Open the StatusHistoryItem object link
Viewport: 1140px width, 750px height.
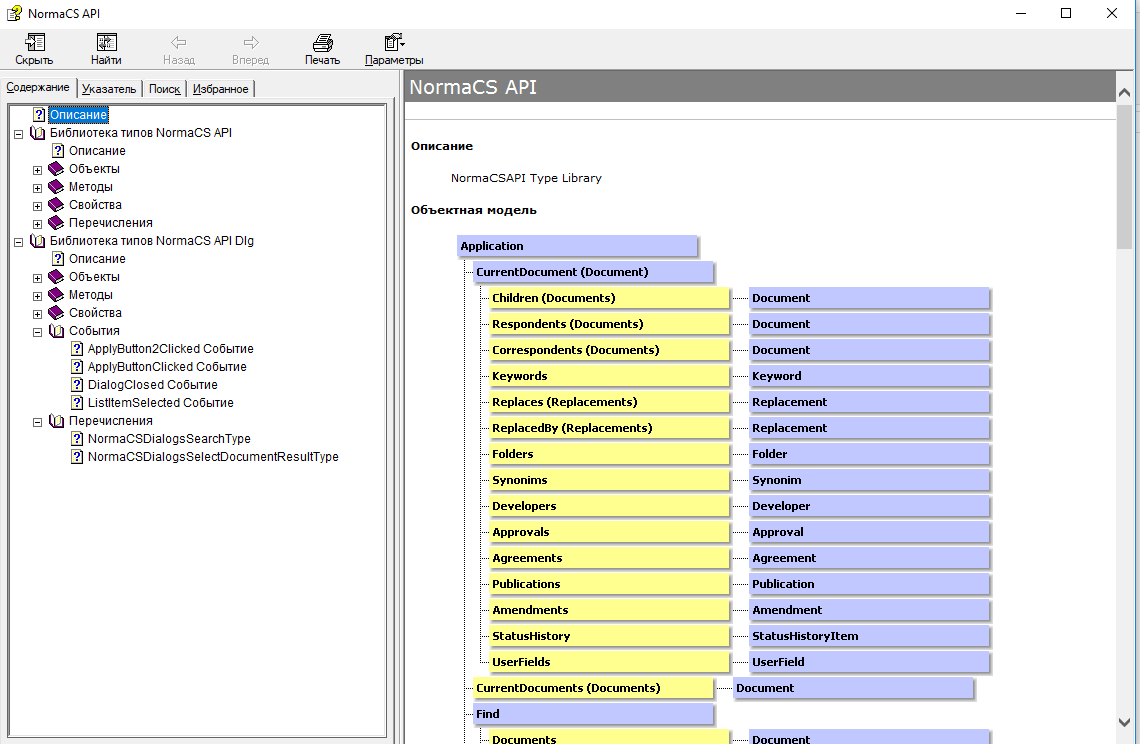tap(869, 636)
